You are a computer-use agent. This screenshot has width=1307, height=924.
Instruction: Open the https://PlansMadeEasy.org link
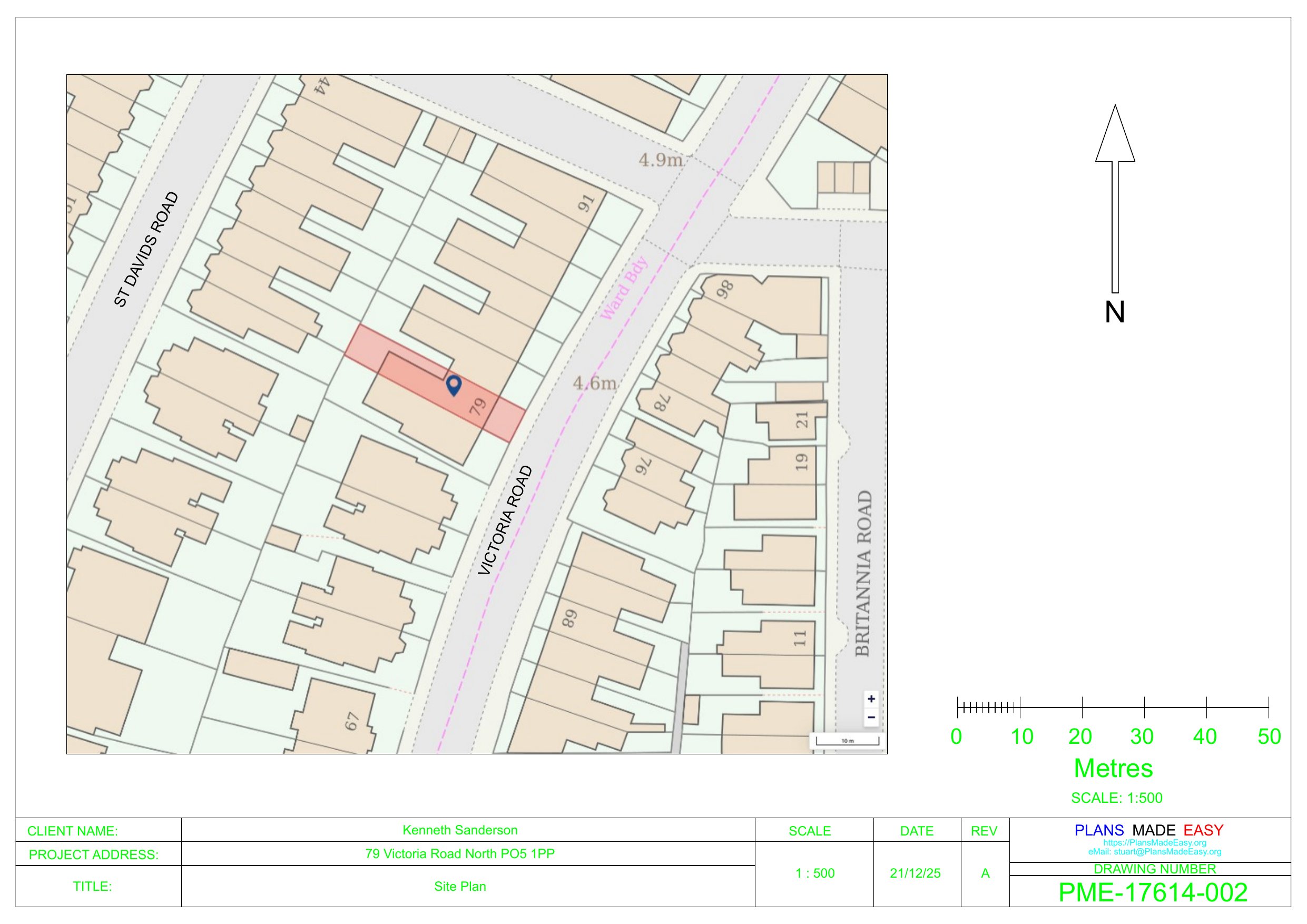[1154, 843]
